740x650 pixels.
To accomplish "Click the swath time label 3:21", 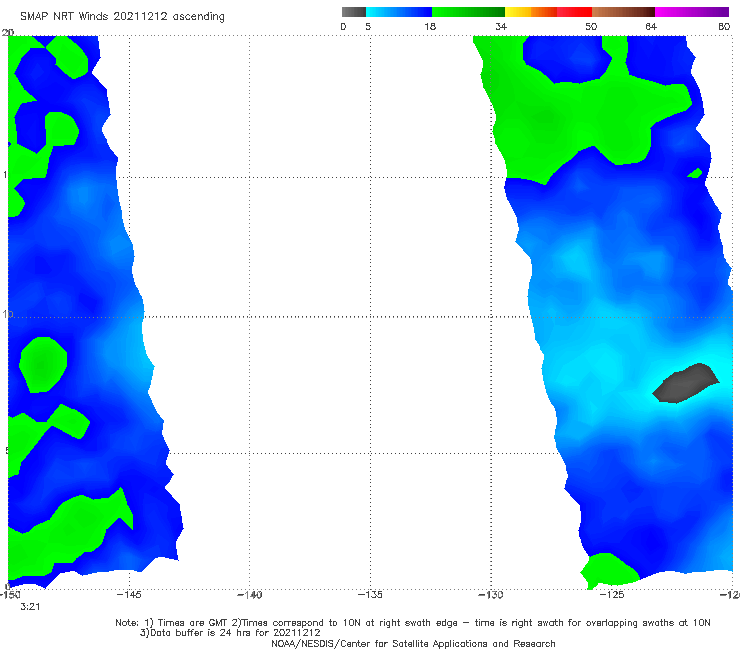I will click(30, 607).
